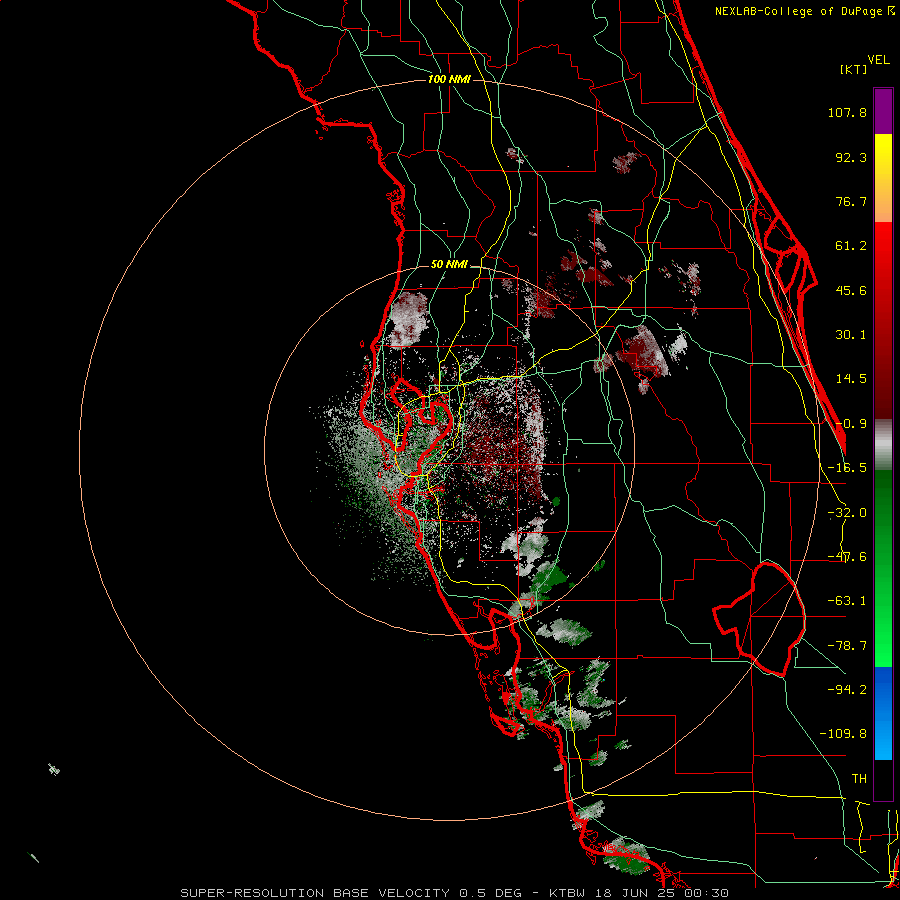Select the 45.6 scale label
The height and width of the screenshot is (900, 900).
(x=851, y=290)
